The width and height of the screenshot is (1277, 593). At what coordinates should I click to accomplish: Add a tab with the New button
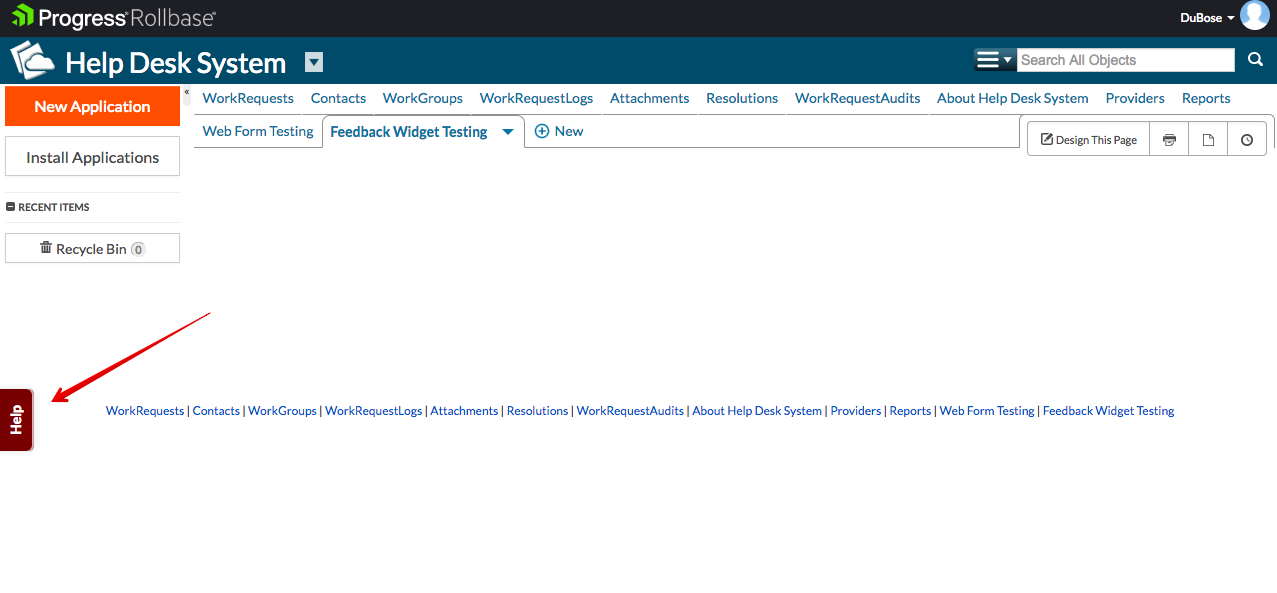coord(559,131)
